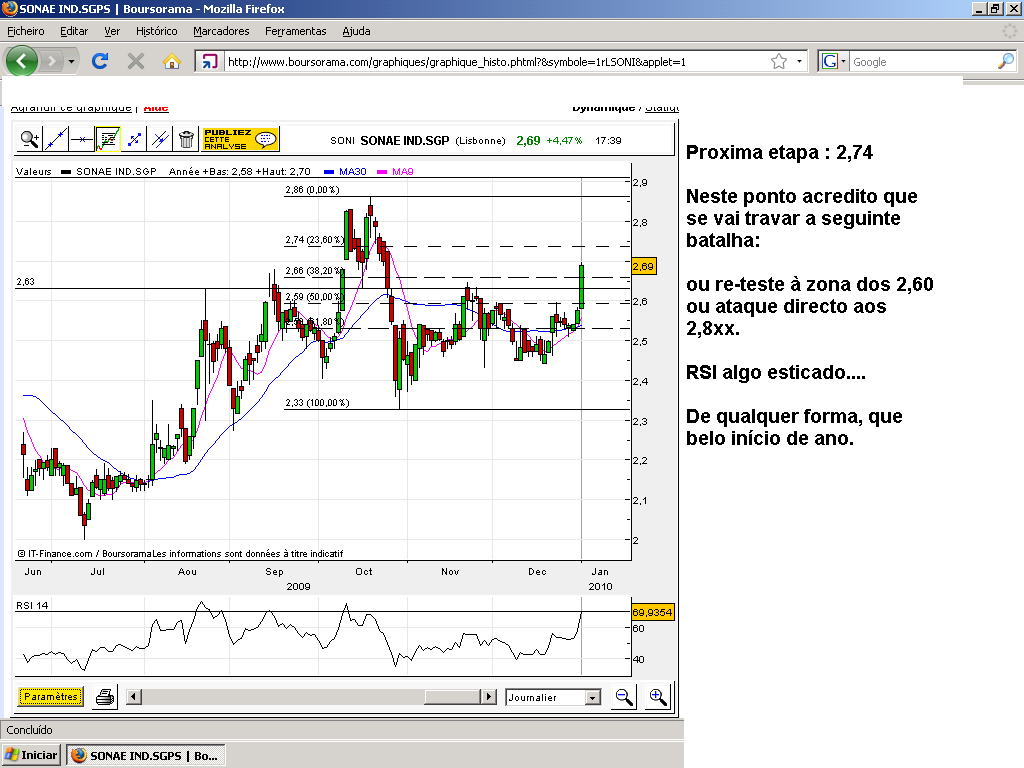Click the 2,69 yellow price marker

[643, 266]
